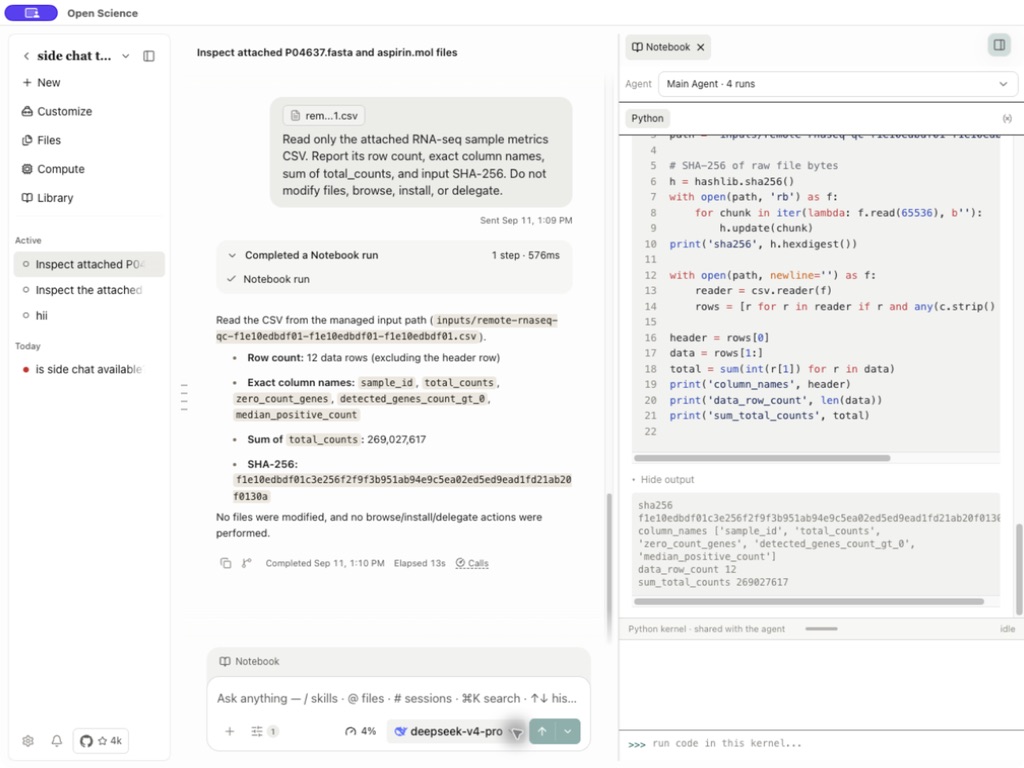Send message with up-arrow button

542,732
